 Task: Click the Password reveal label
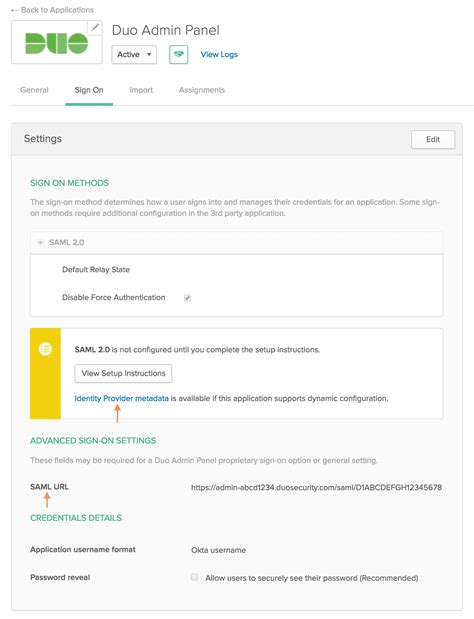60,577
